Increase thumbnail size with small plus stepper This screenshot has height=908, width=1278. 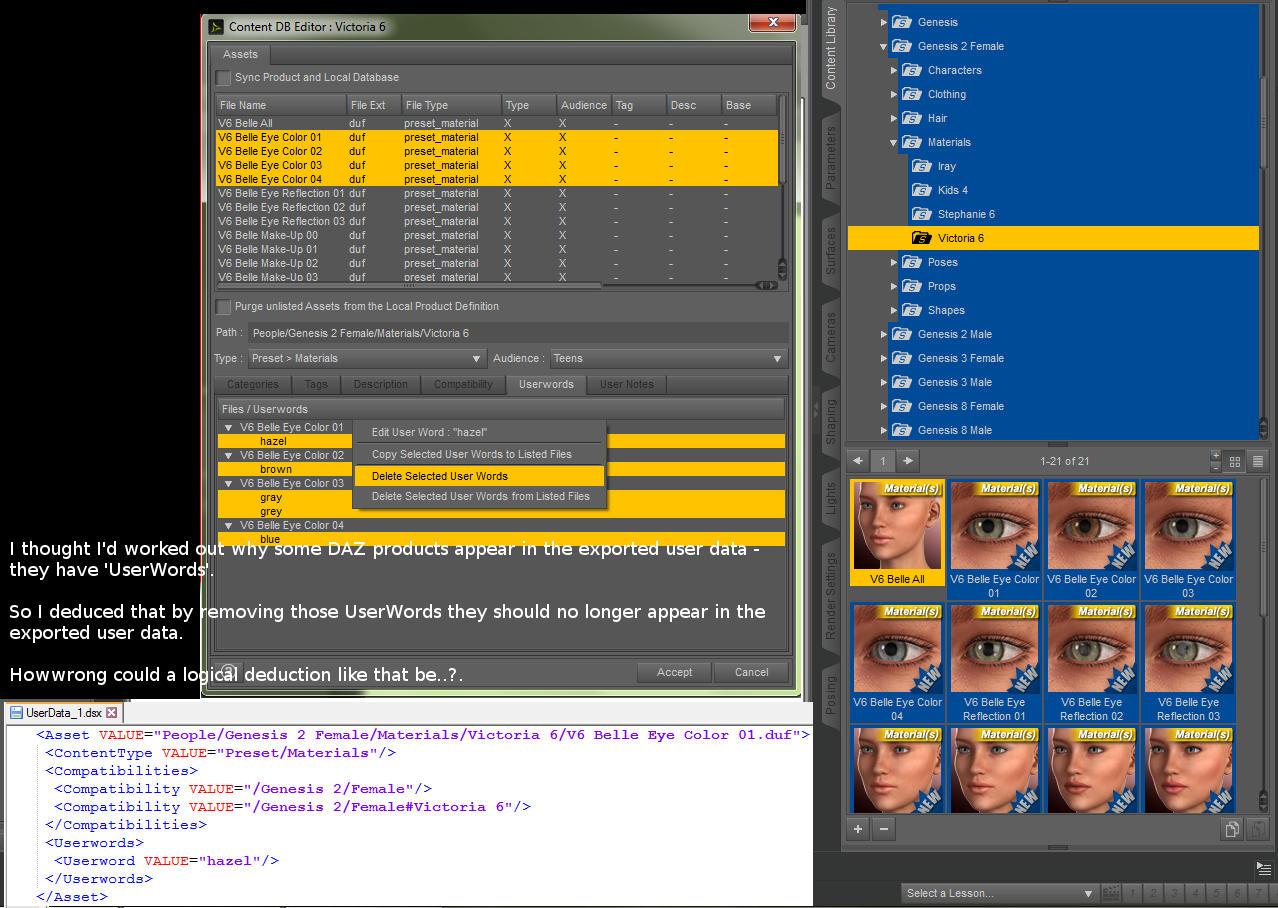[x=1215, y=456]
